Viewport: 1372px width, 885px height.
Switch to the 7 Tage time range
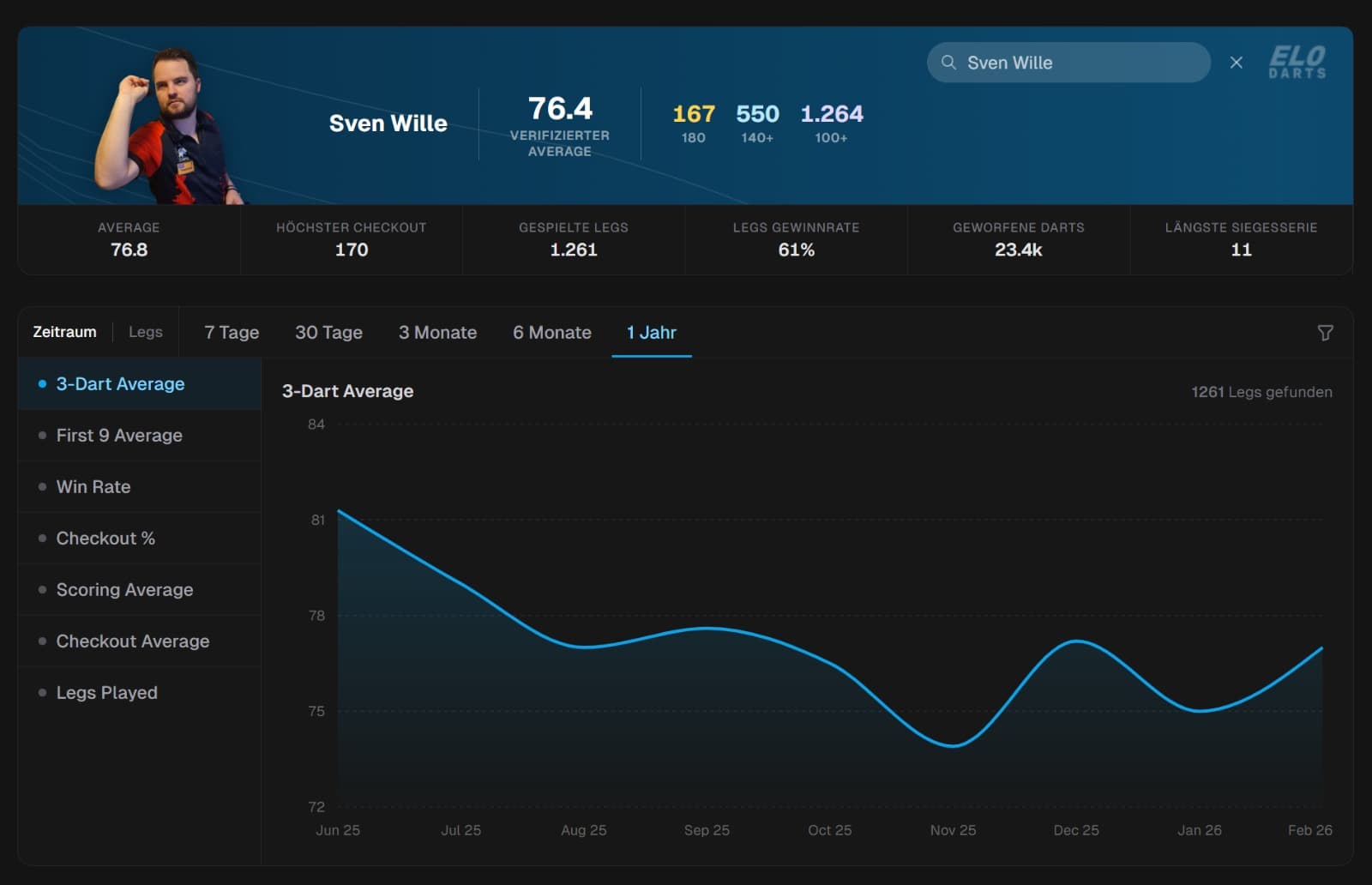[x=230, y=332]
